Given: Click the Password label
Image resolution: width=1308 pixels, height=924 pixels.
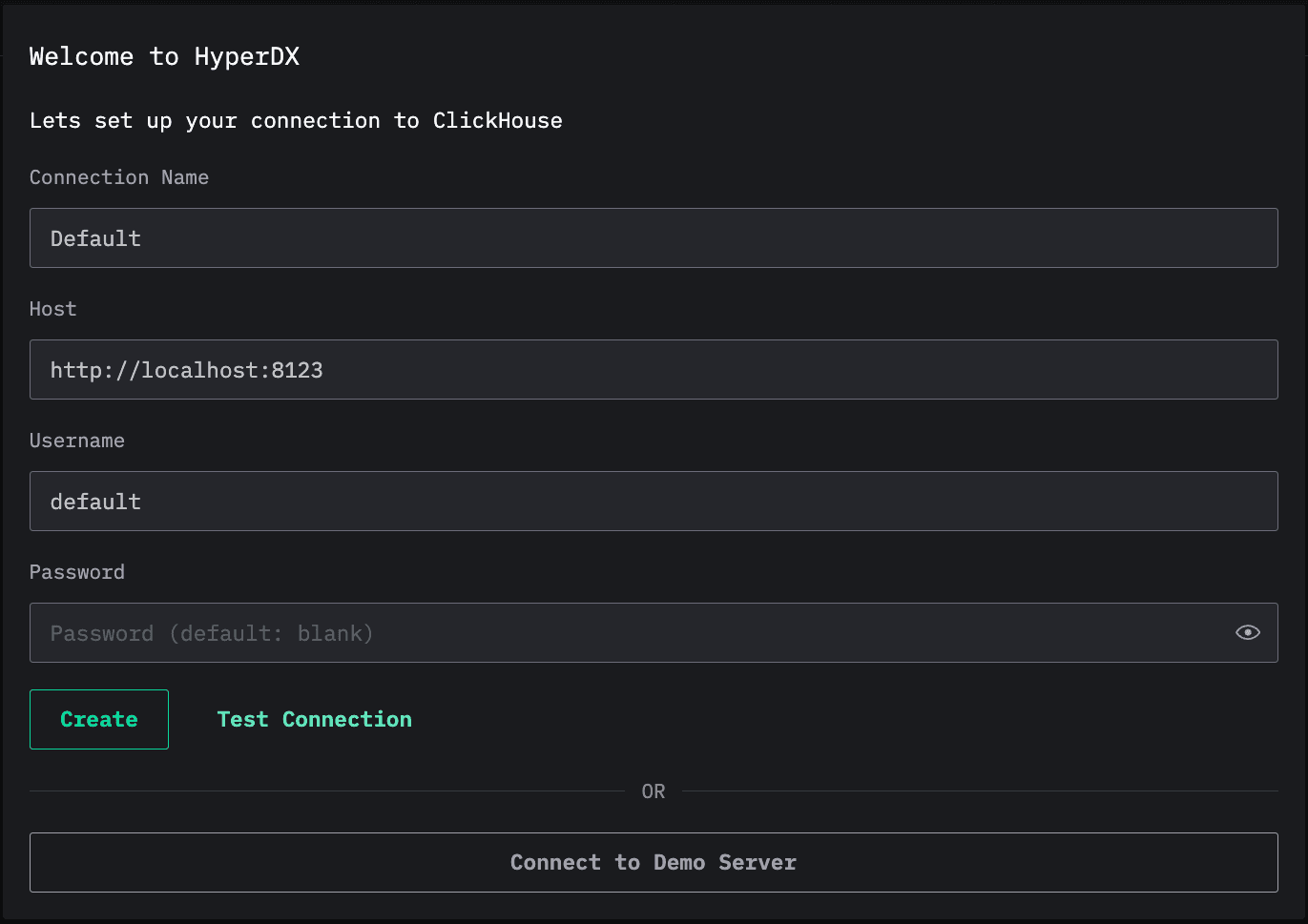Looking at the screenshot, I should point(76,571).
